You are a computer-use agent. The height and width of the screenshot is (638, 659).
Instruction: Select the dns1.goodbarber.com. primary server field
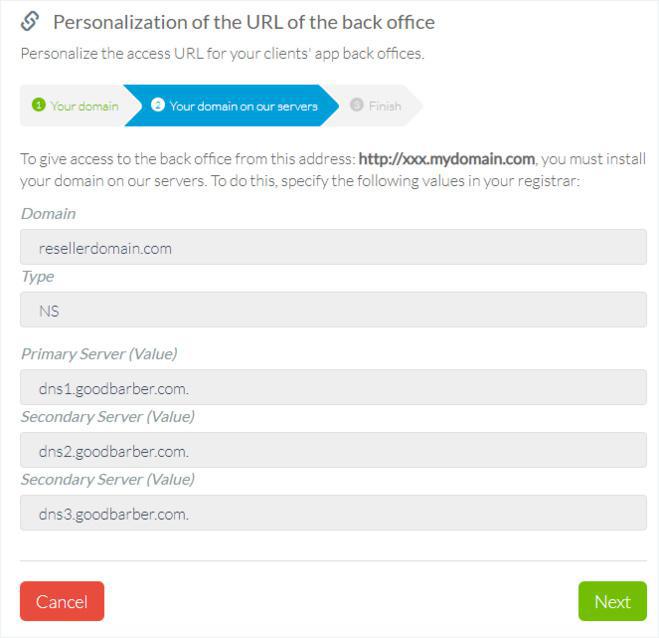[x=333, y=387]
